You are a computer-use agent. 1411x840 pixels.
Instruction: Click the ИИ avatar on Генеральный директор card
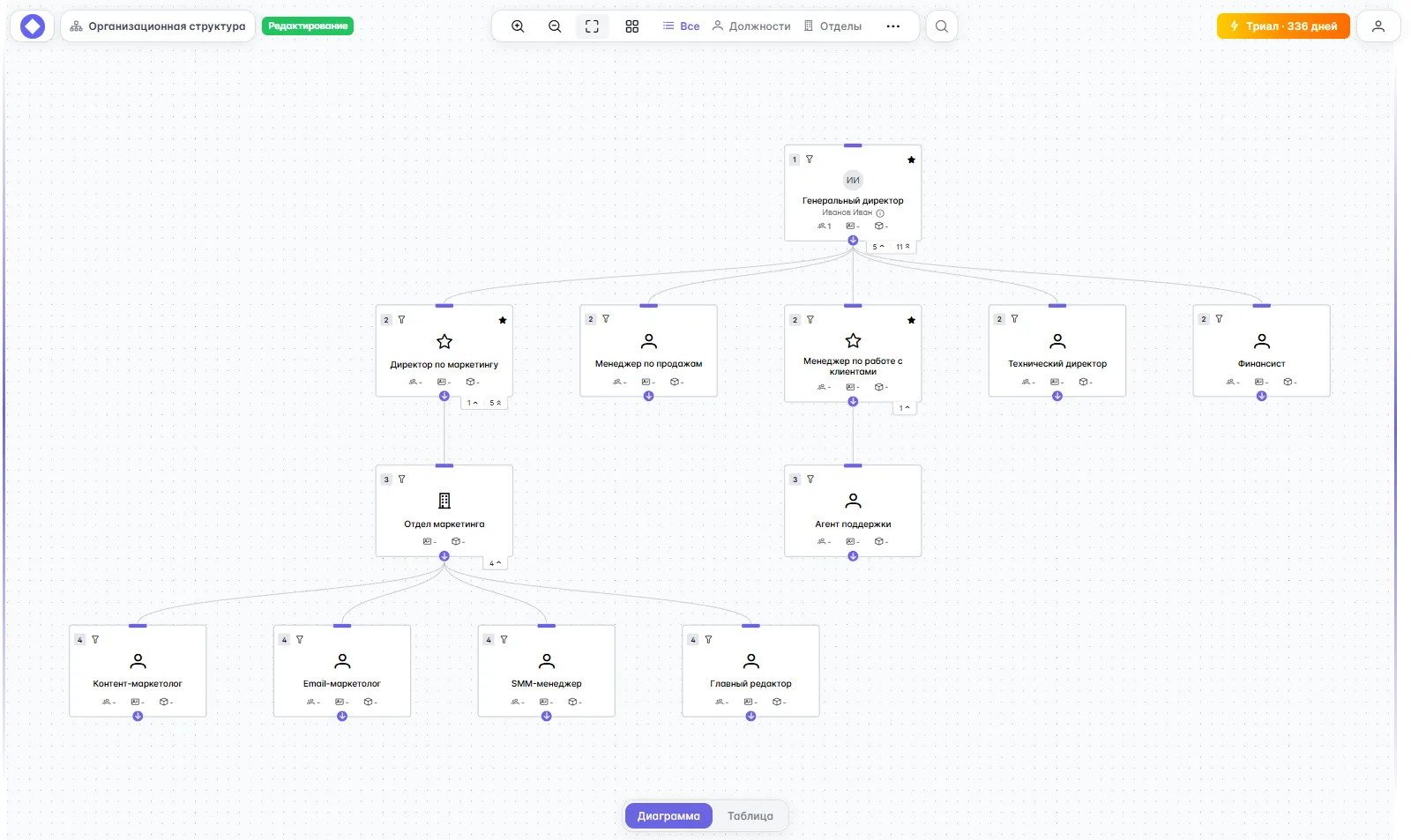pos(853,180)
